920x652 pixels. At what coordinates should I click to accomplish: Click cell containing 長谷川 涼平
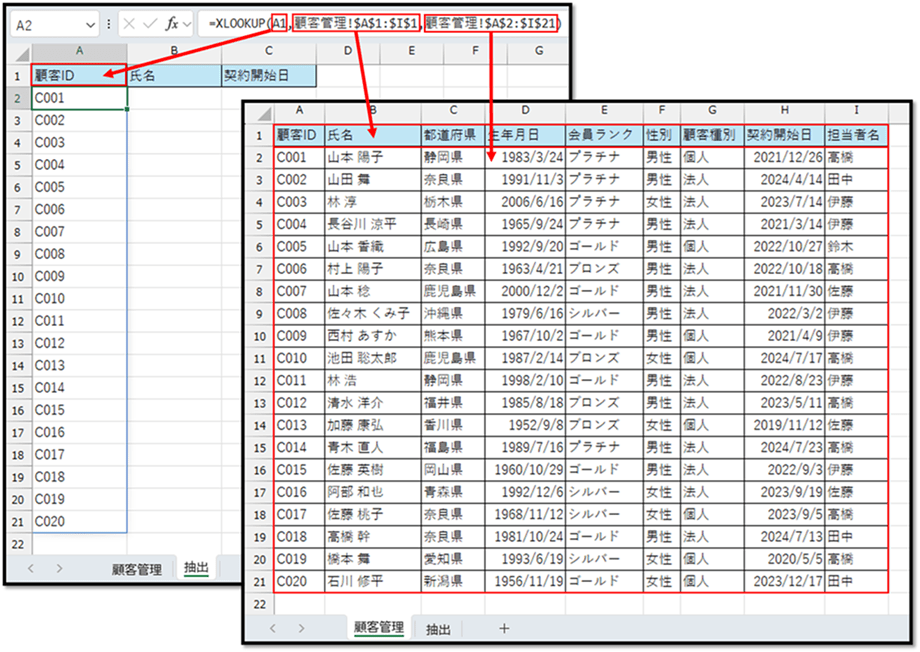click(372, 224)
